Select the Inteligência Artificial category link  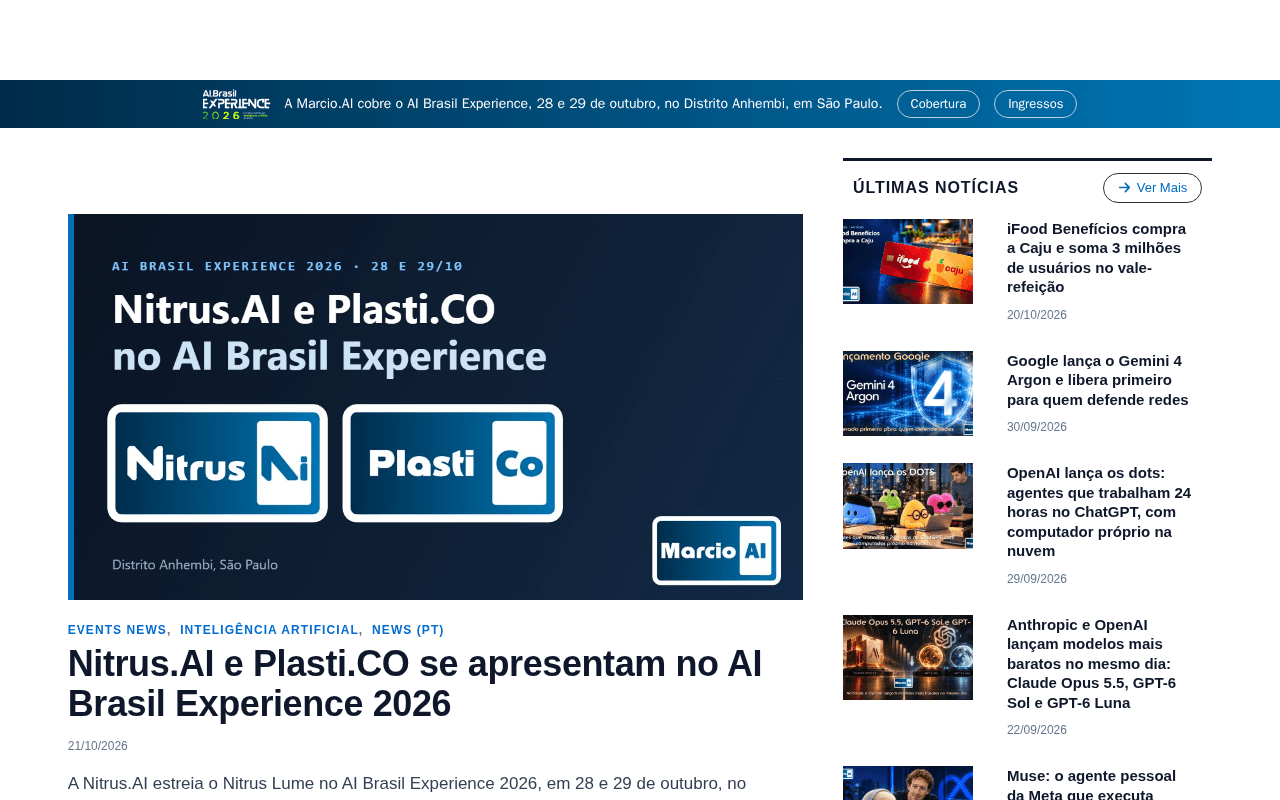point(269,630)
